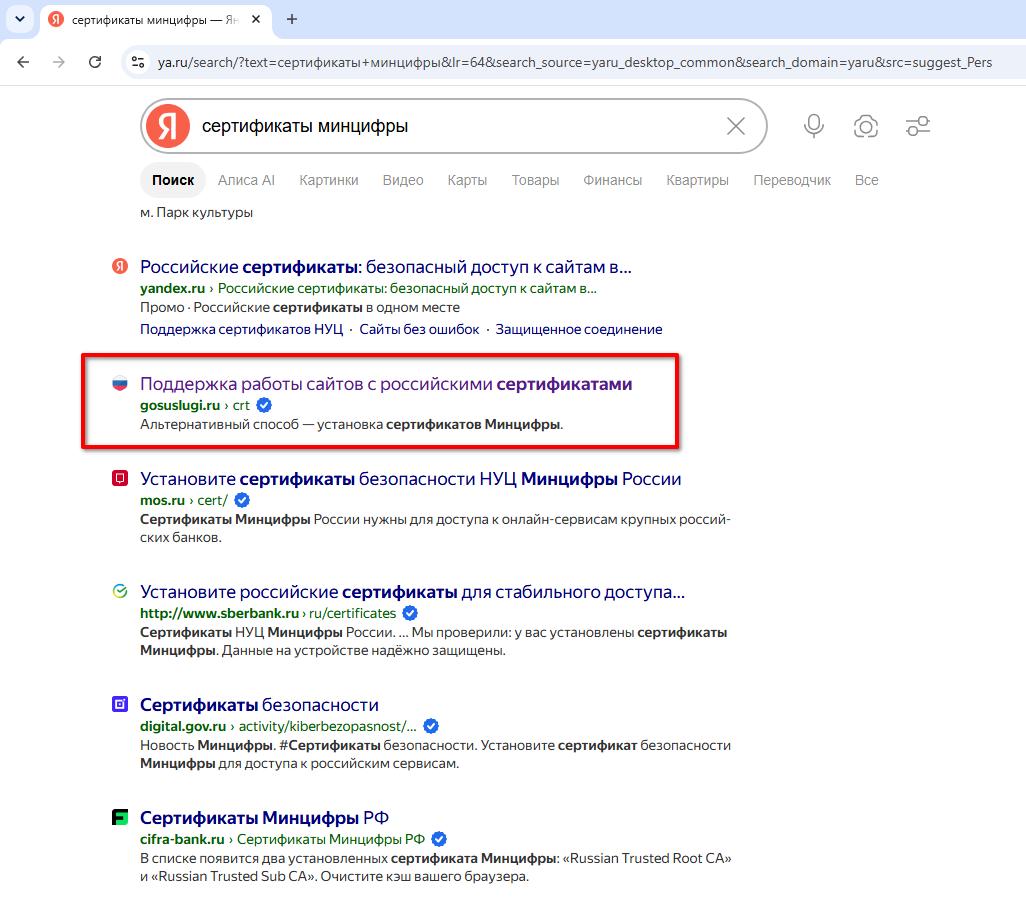This screenshot has width=1026, height=912.
Task: Clear the search query with X
Action: click(736, 126)
